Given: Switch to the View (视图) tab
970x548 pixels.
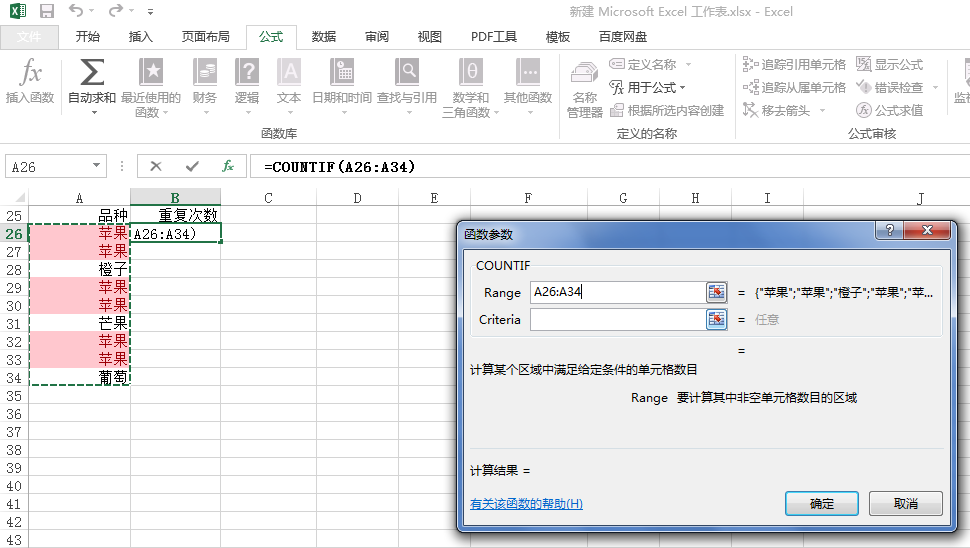Looking at the screenshot, I should click(429, 36).
